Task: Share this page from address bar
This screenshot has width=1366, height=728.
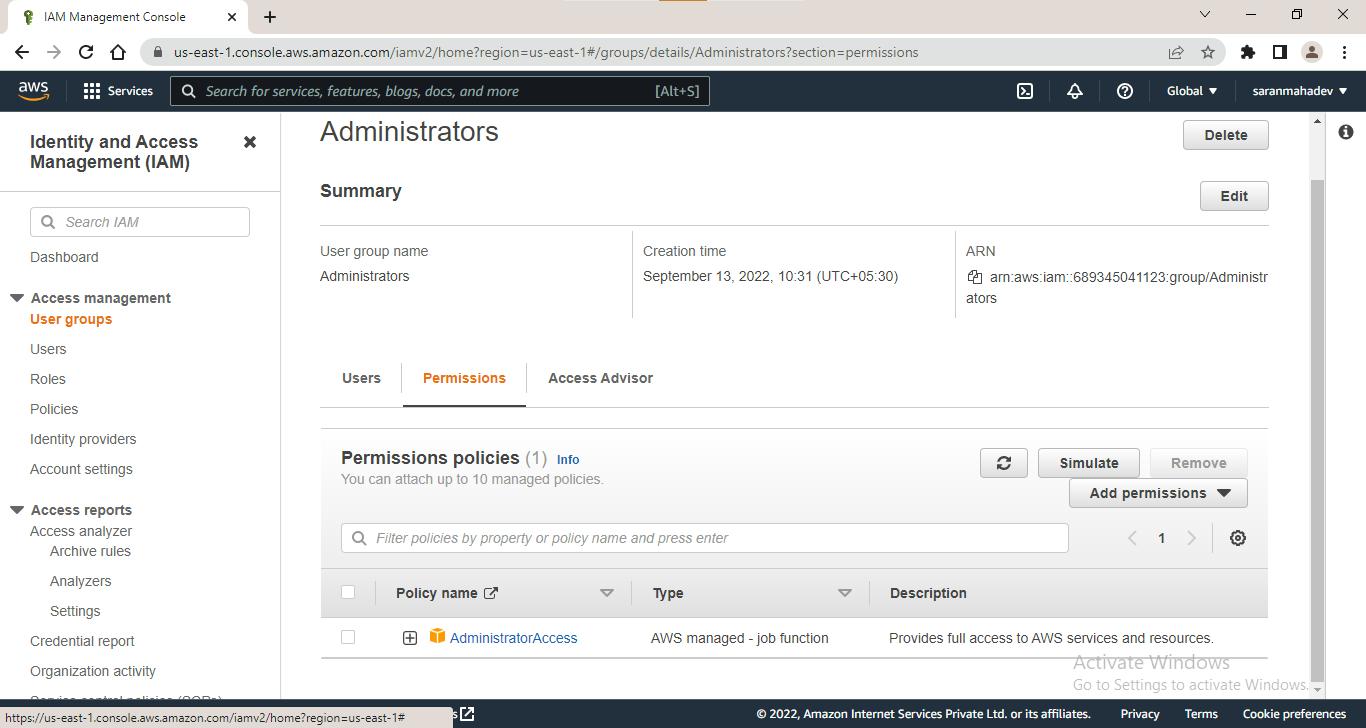Action: point(1176,52)
